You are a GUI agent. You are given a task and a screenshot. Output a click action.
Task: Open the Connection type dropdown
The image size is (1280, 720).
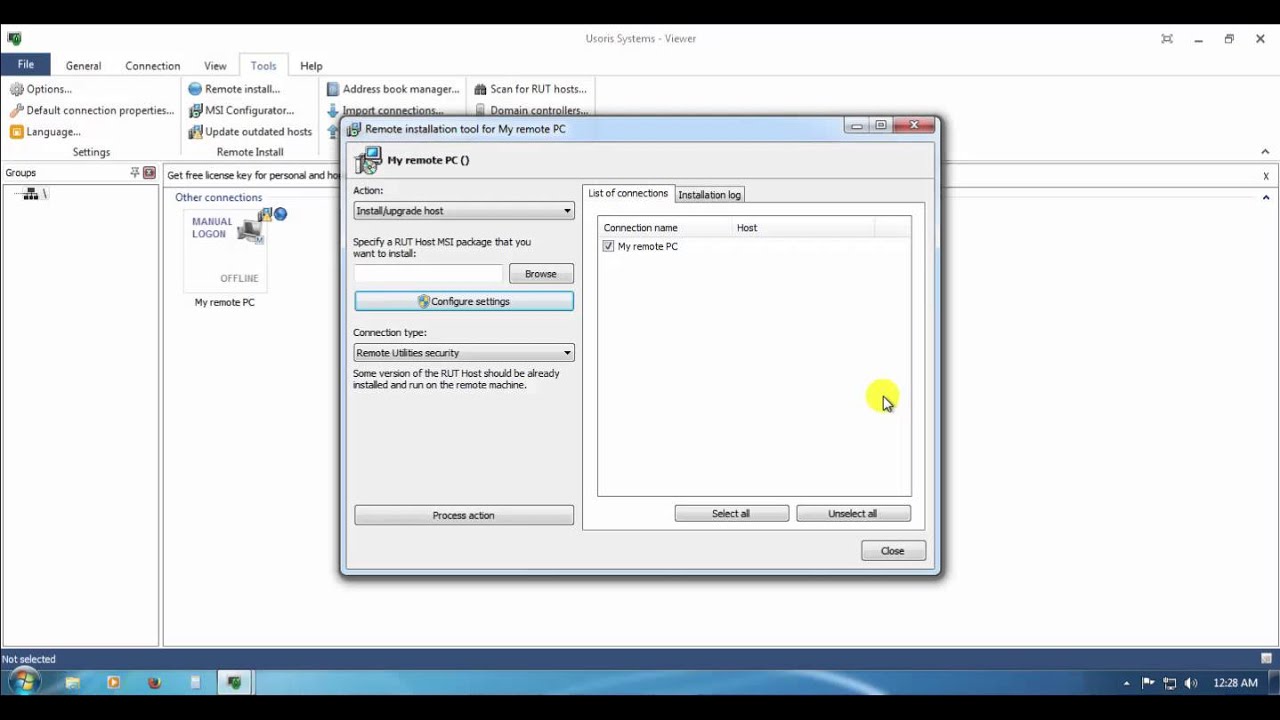click(464, 353)
